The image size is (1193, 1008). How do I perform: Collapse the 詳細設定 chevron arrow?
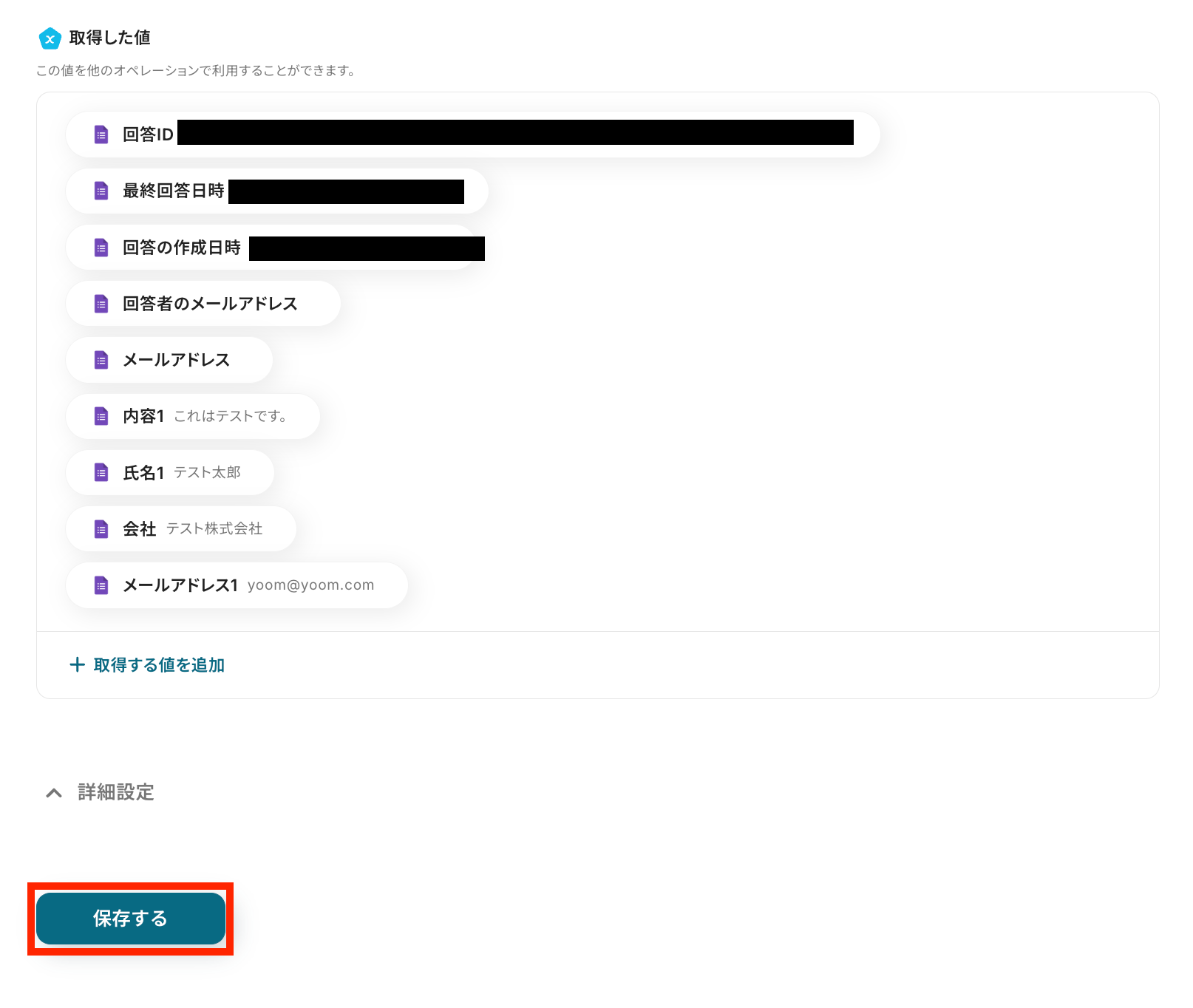coord(54,793)
